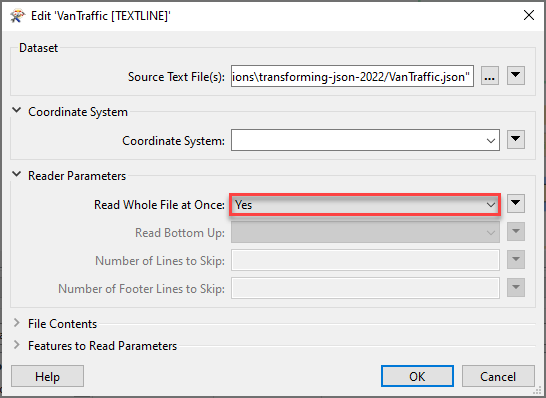Open Read Whole File at Once arrow menu
This screenshot has height=398, width=546.
pos(516,203)
